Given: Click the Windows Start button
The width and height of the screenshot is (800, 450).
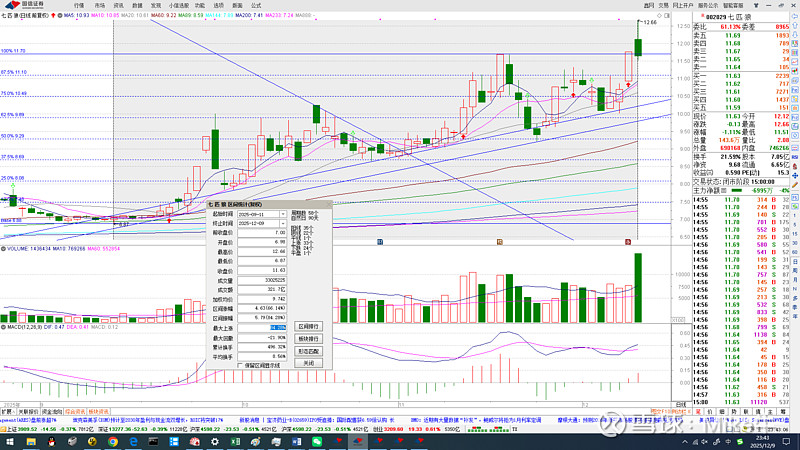Looking at the screenshot, I should 8,441.
